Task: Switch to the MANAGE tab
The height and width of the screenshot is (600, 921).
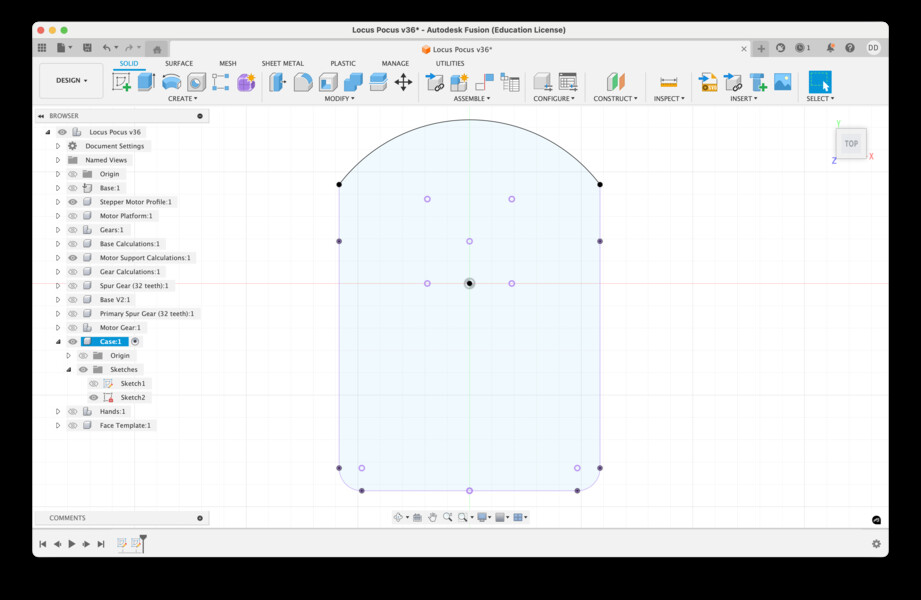Action: 395,63
